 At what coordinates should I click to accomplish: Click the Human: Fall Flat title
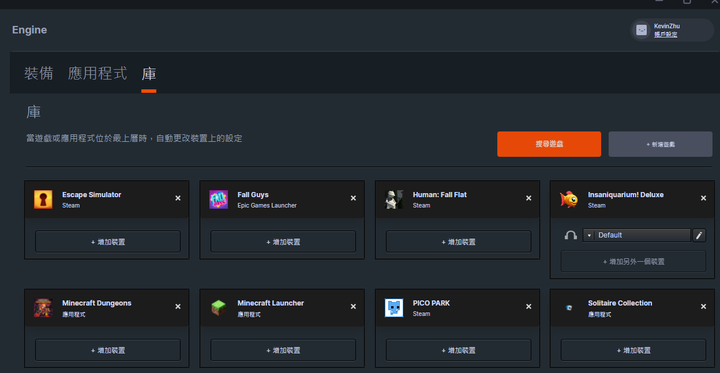439,195
